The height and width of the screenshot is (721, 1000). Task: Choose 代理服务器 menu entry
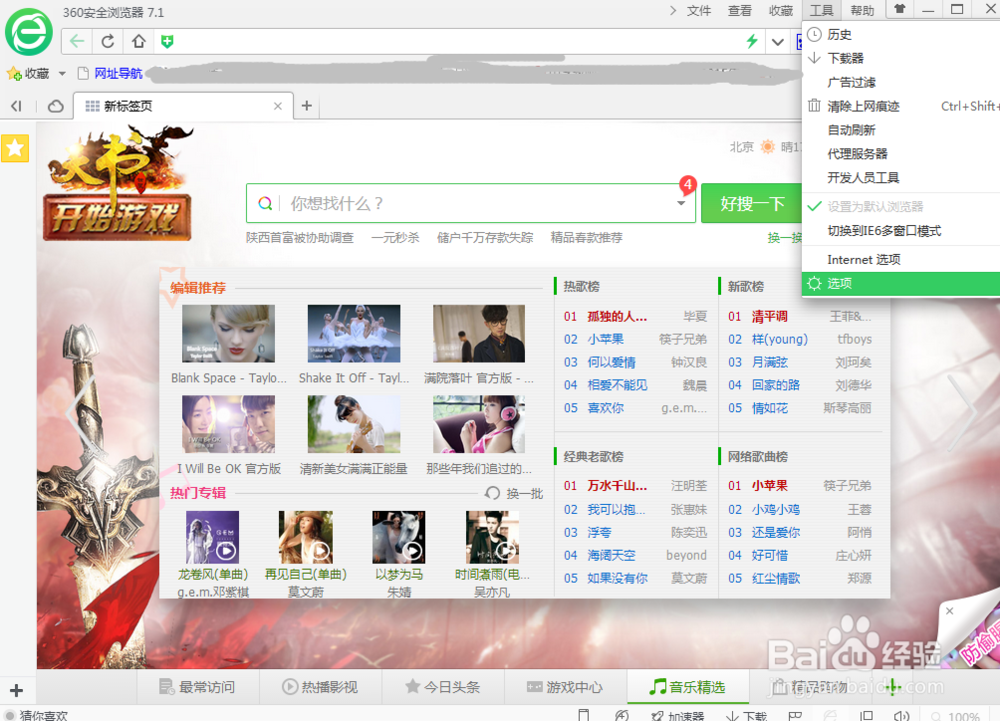click(x=901, y=154)
